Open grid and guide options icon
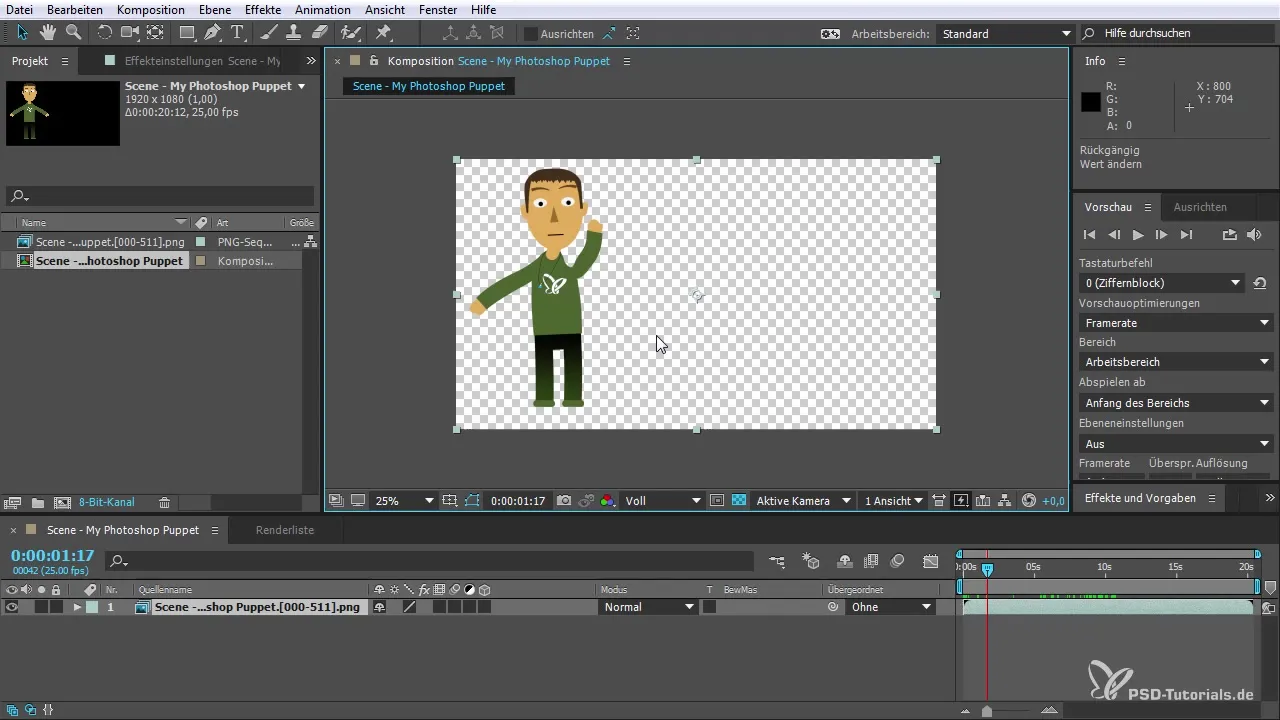 (449, 500)
